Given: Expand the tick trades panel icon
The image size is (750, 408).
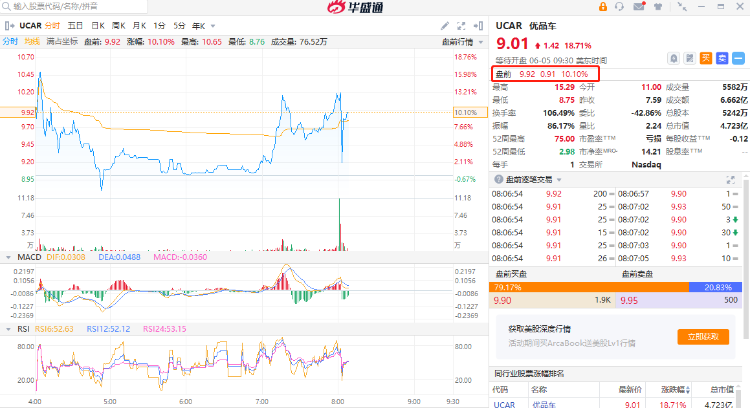Looking at the screenshot, I should coord(730,180).
